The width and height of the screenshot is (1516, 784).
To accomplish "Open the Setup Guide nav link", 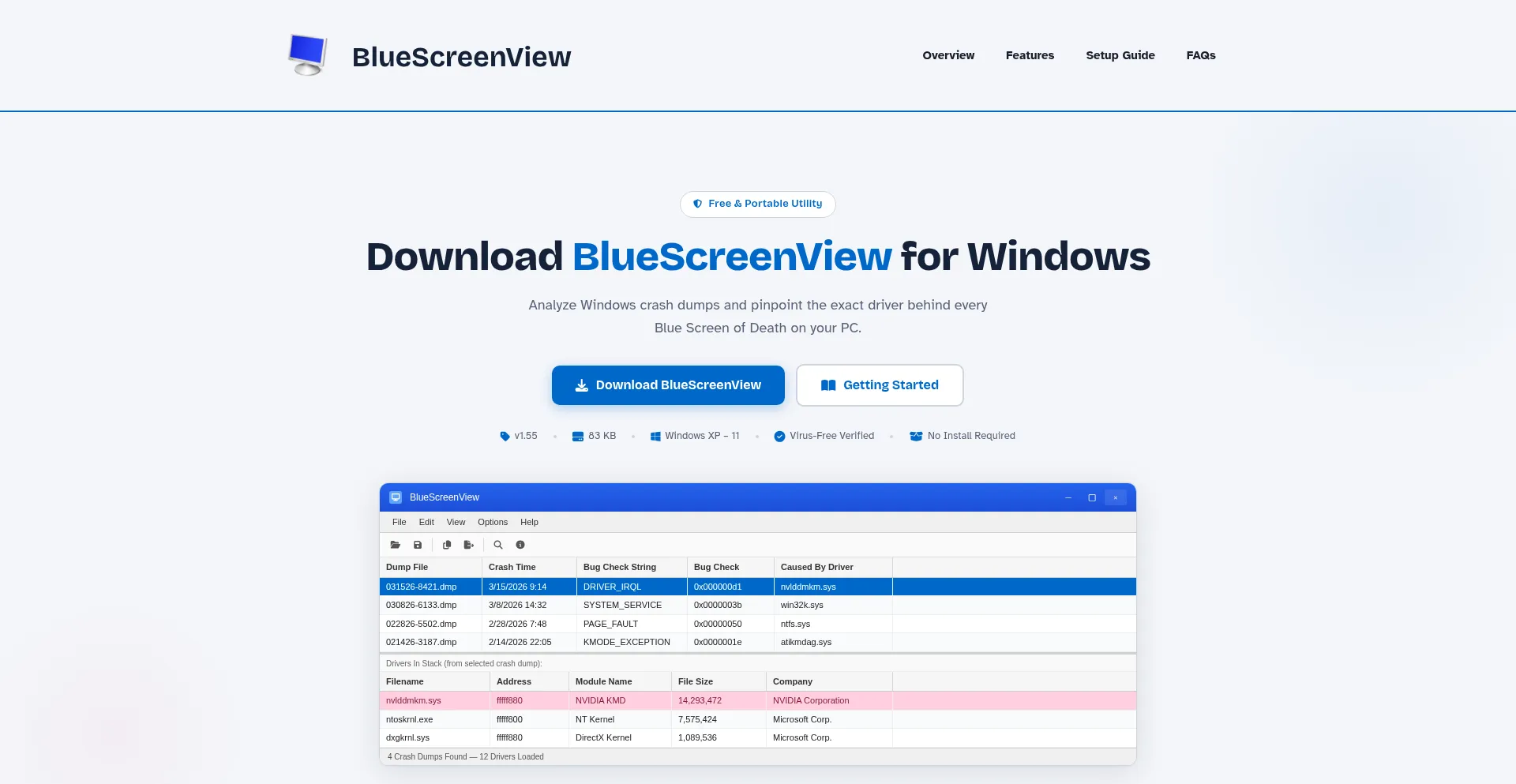I will 1120,55.
